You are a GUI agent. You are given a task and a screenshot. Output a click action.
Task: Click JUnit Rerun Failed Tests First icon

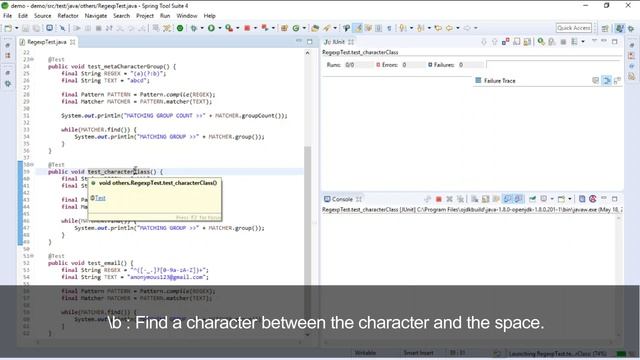[552, 42]
